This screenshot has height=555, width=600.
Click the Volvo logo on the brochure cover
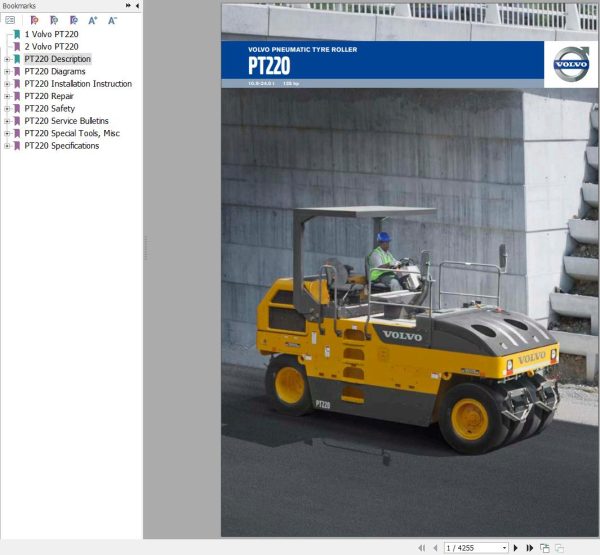coord(571,64)
